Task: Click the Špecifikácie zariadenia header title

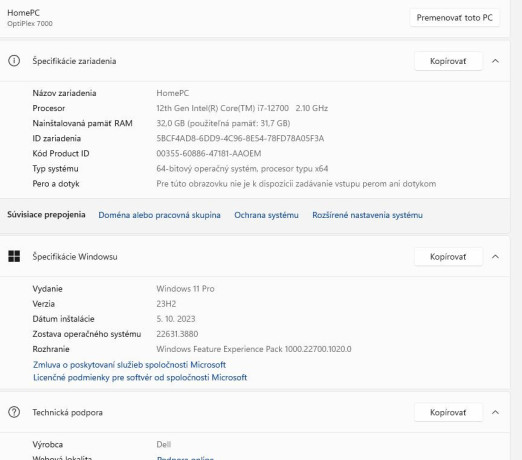Action: click(74, 61)
